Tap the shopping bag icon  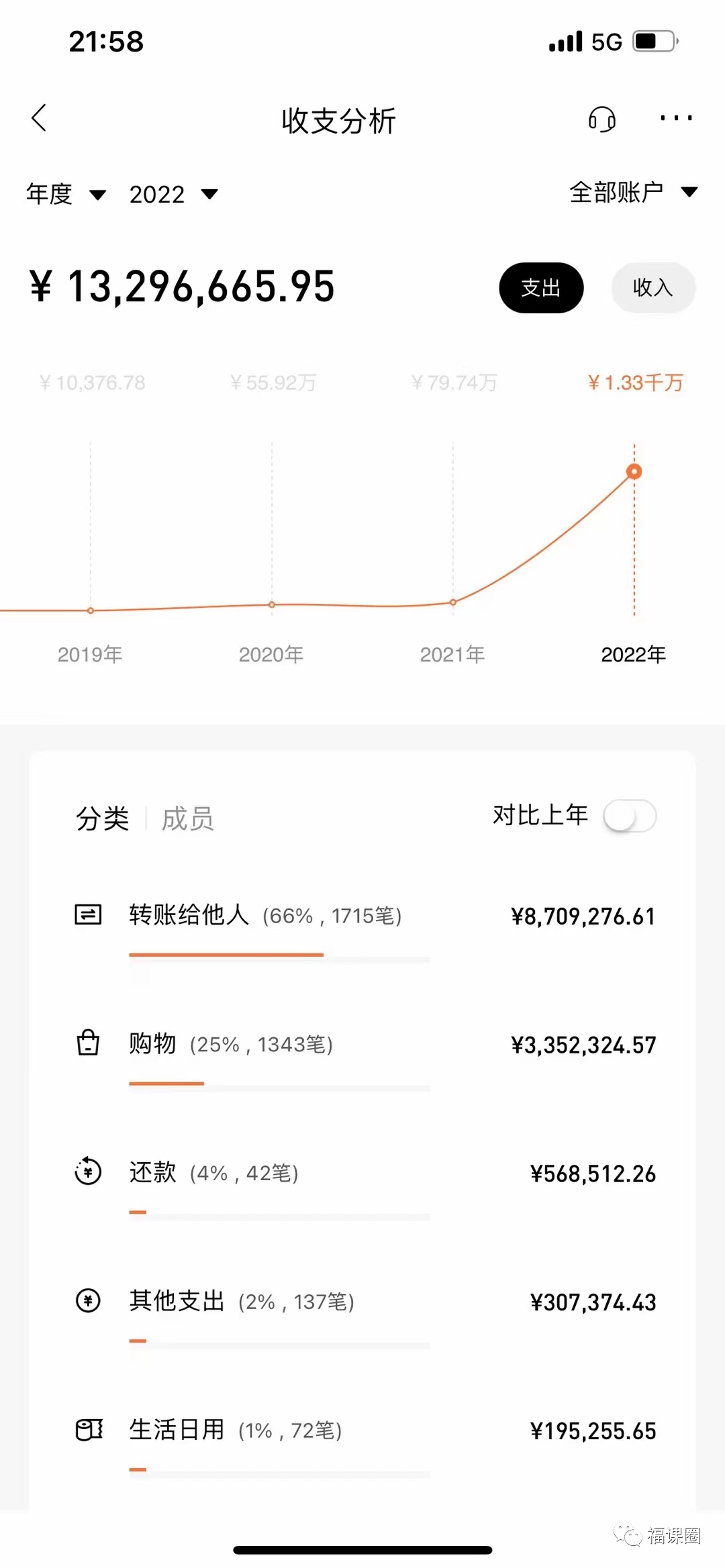[88, 1043]
